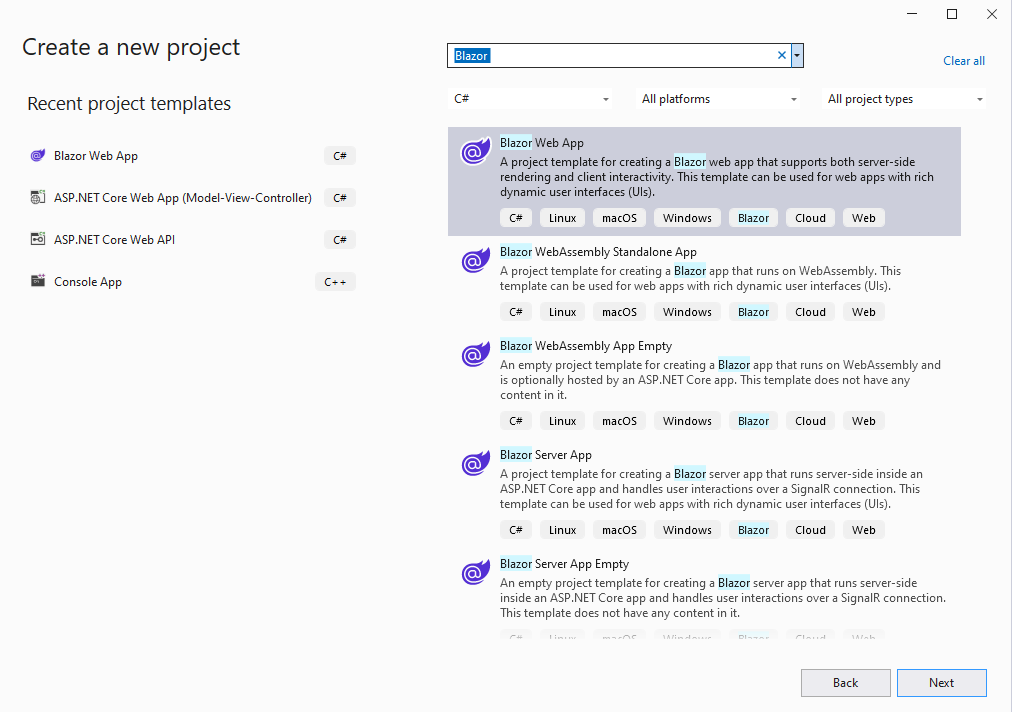Click Cloud tag under Blazor Web App
This screenshot has height=712, width=1012.
tap(810, 218)
